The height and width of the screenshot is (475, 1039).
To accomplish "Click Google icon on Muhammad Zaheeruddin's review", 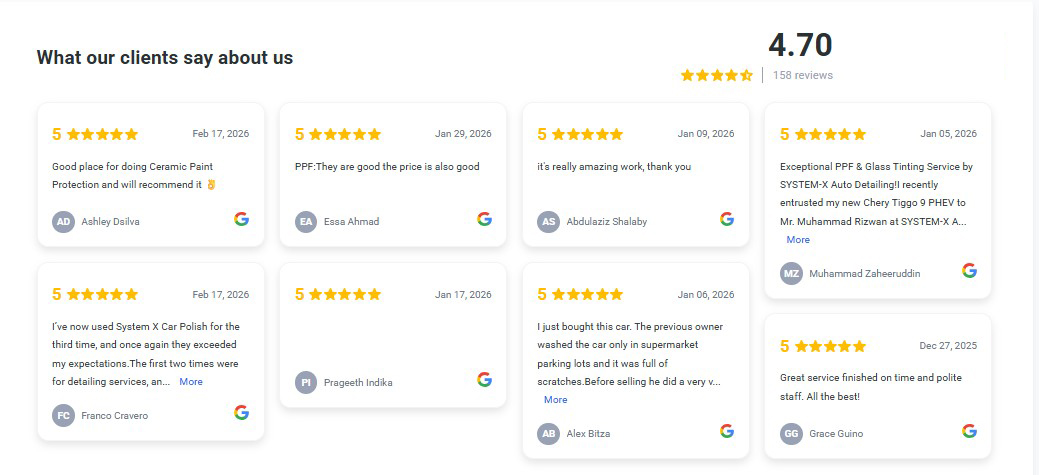I will pos(969,270).
